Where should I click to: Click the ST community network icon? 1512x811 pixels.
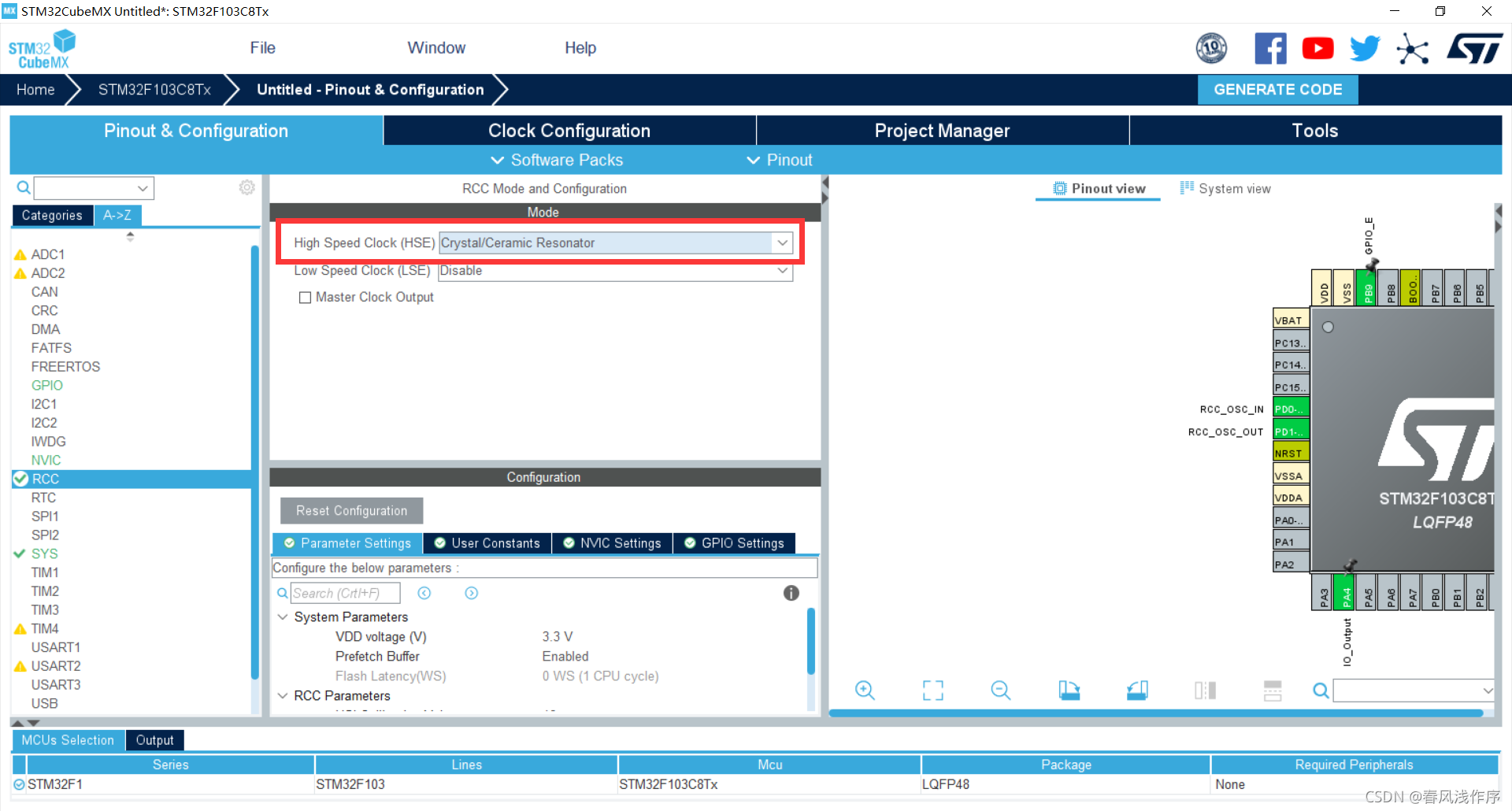[1412, 49]
